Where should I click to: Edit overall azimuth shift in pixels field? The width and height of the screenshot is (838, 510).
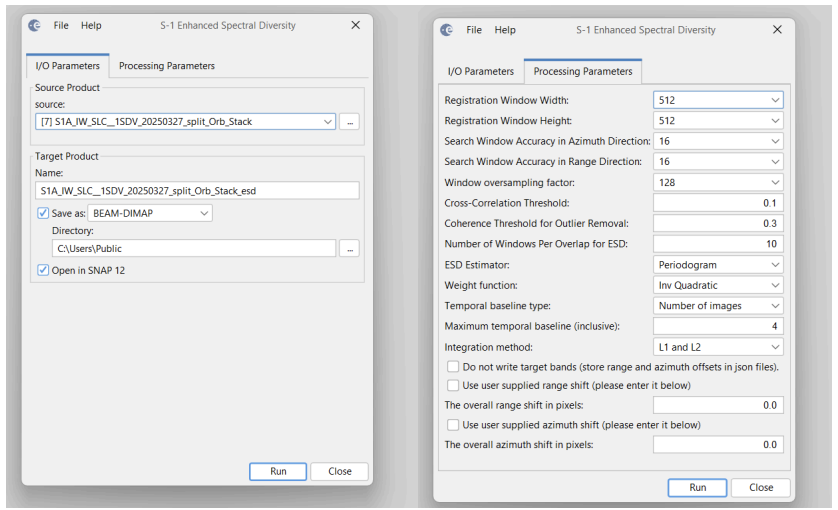point(718,444)
